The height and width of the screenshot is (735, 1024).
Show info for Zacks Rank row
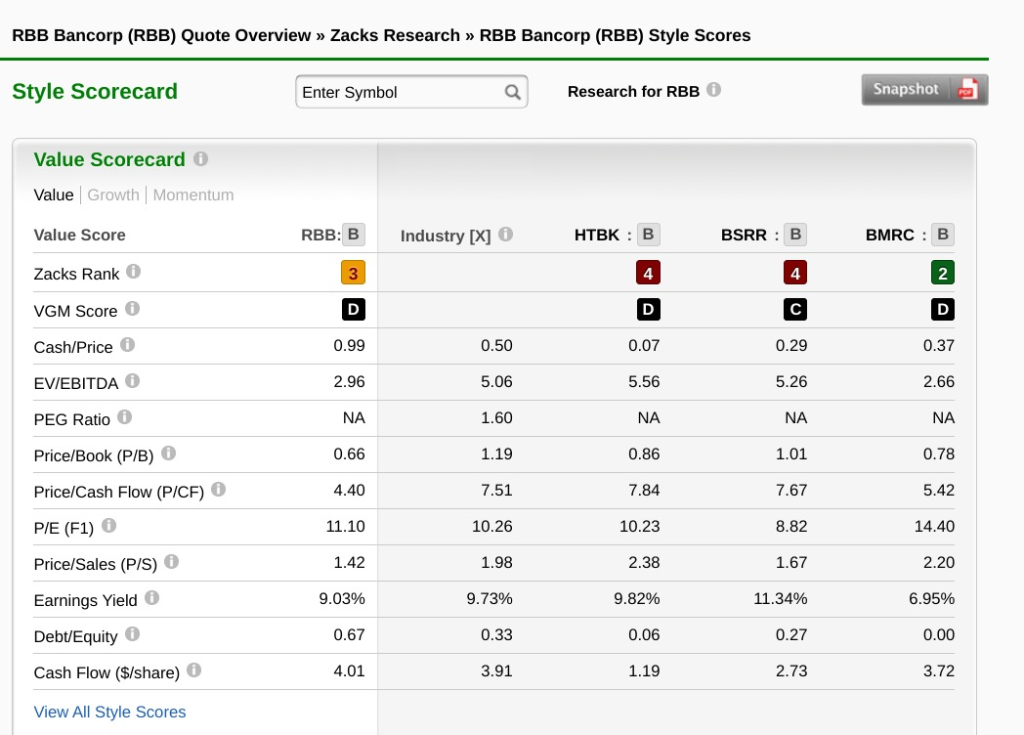133,271
